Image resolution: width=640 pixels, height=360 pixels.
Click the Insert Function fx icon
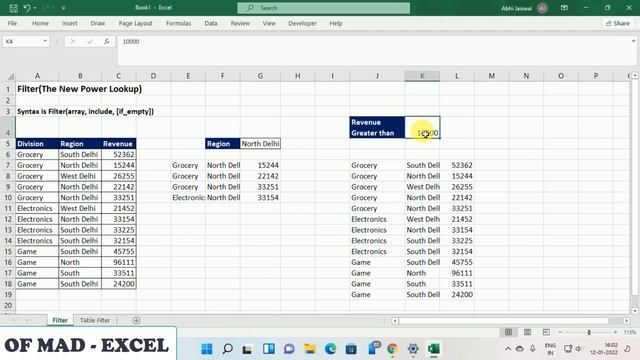tap(107, 41)
